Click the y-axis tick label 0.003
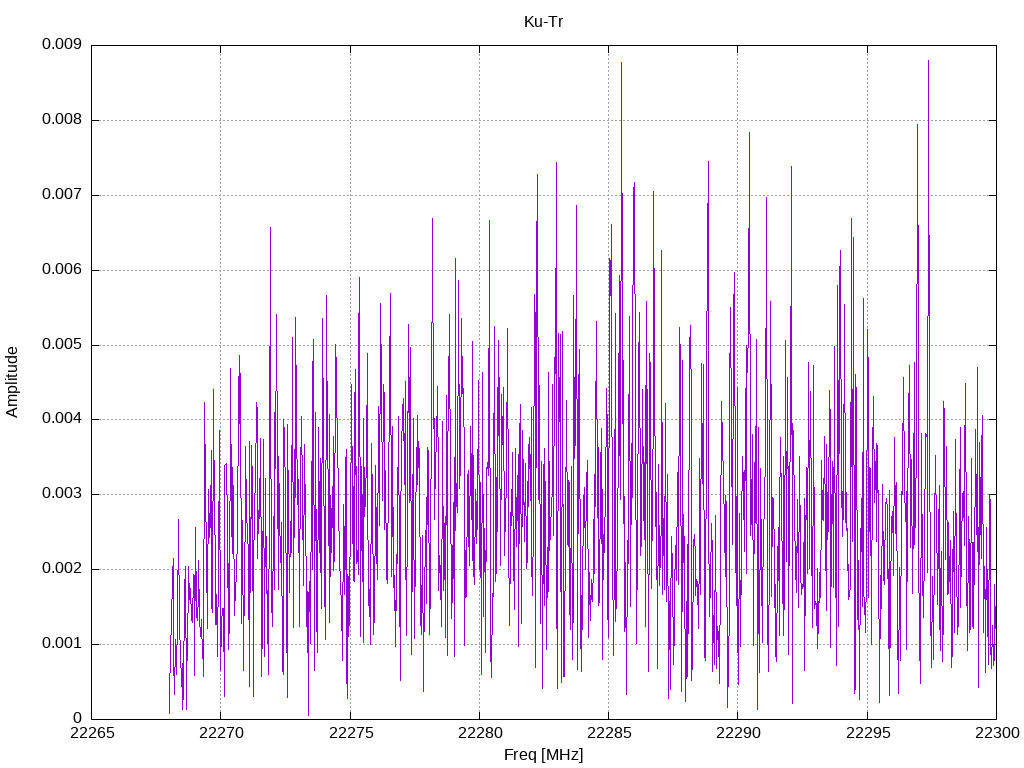 62,494
